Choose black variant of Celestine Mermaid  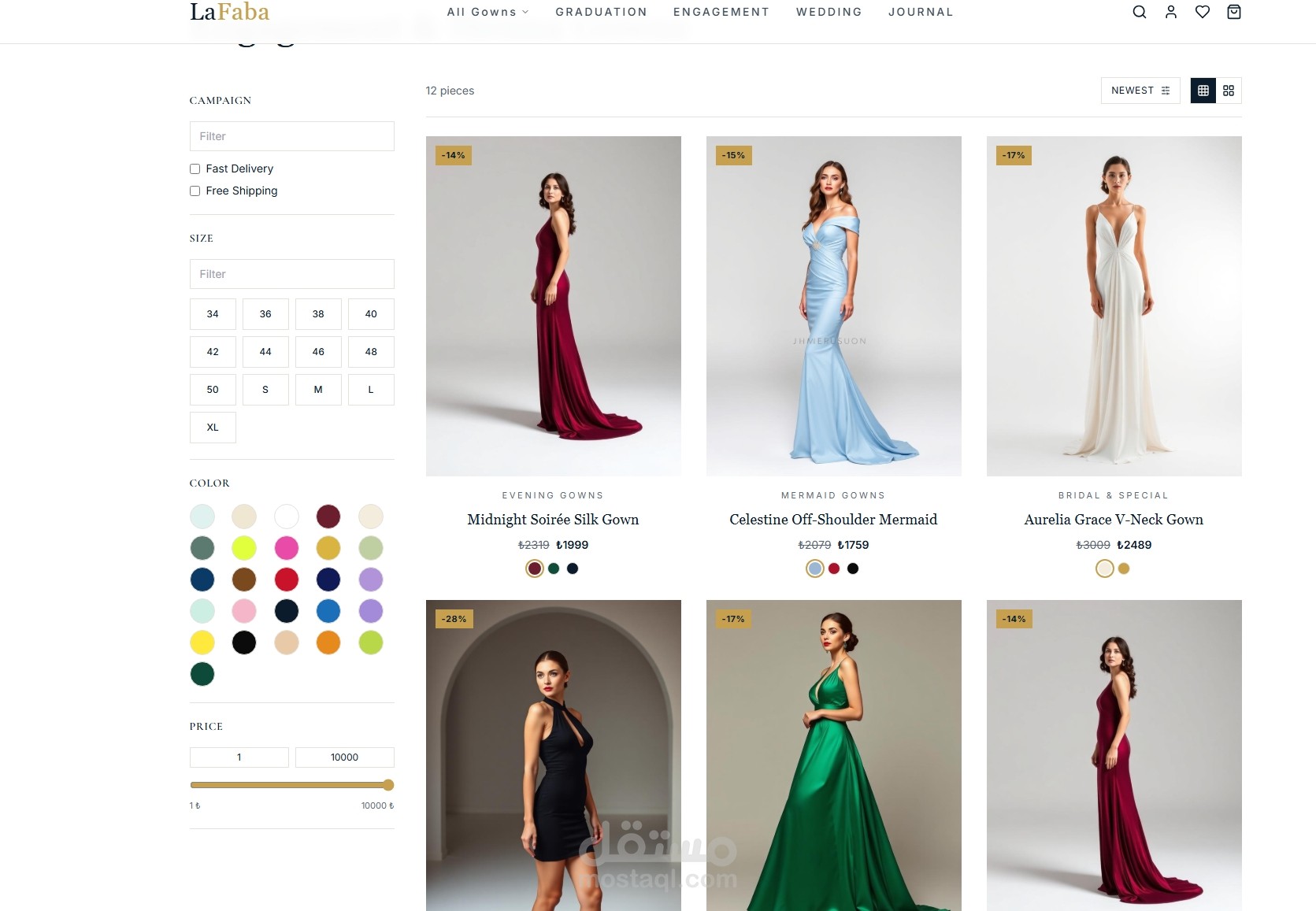853,568
